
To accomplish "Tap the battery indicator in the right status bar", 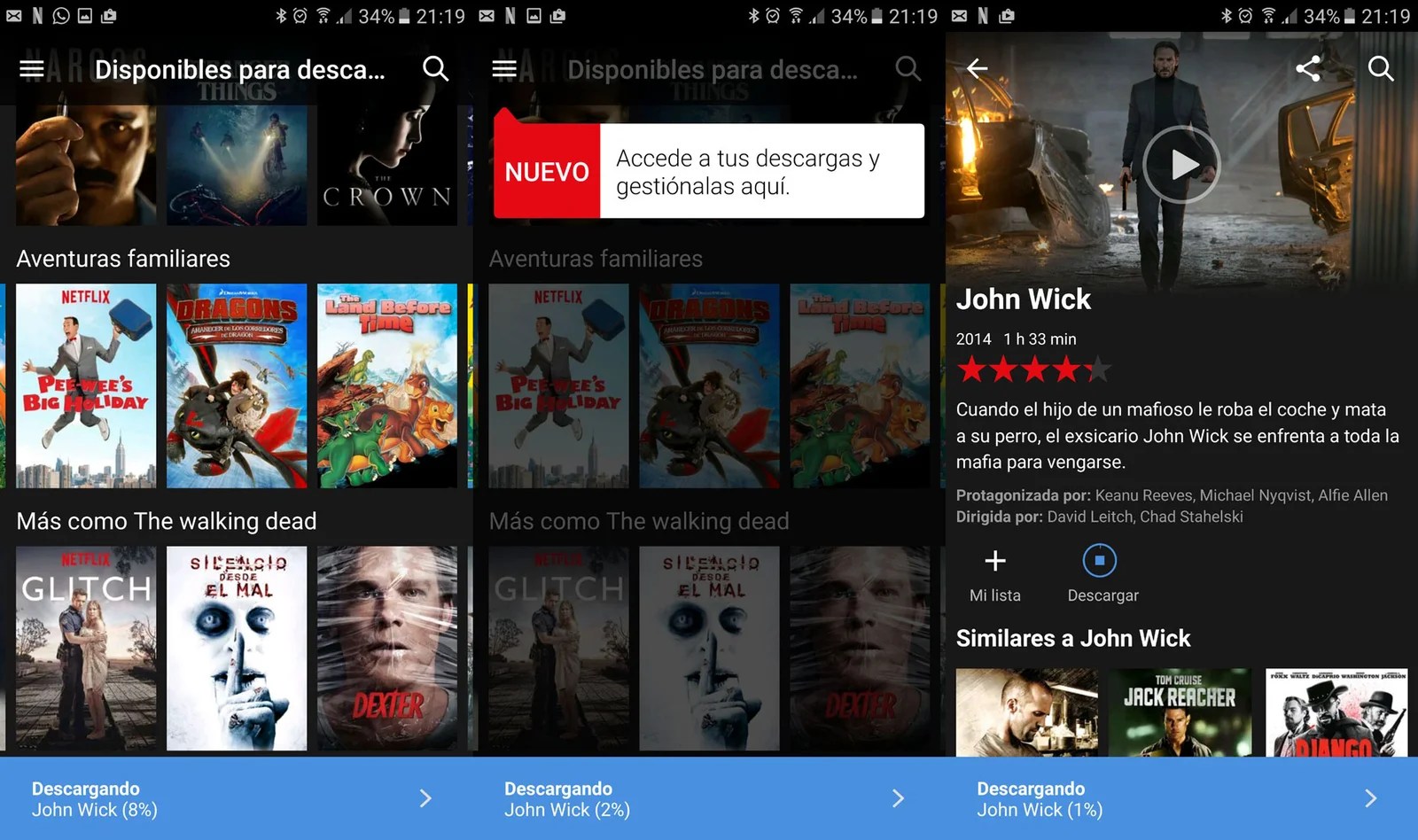I will [1348, 16].
